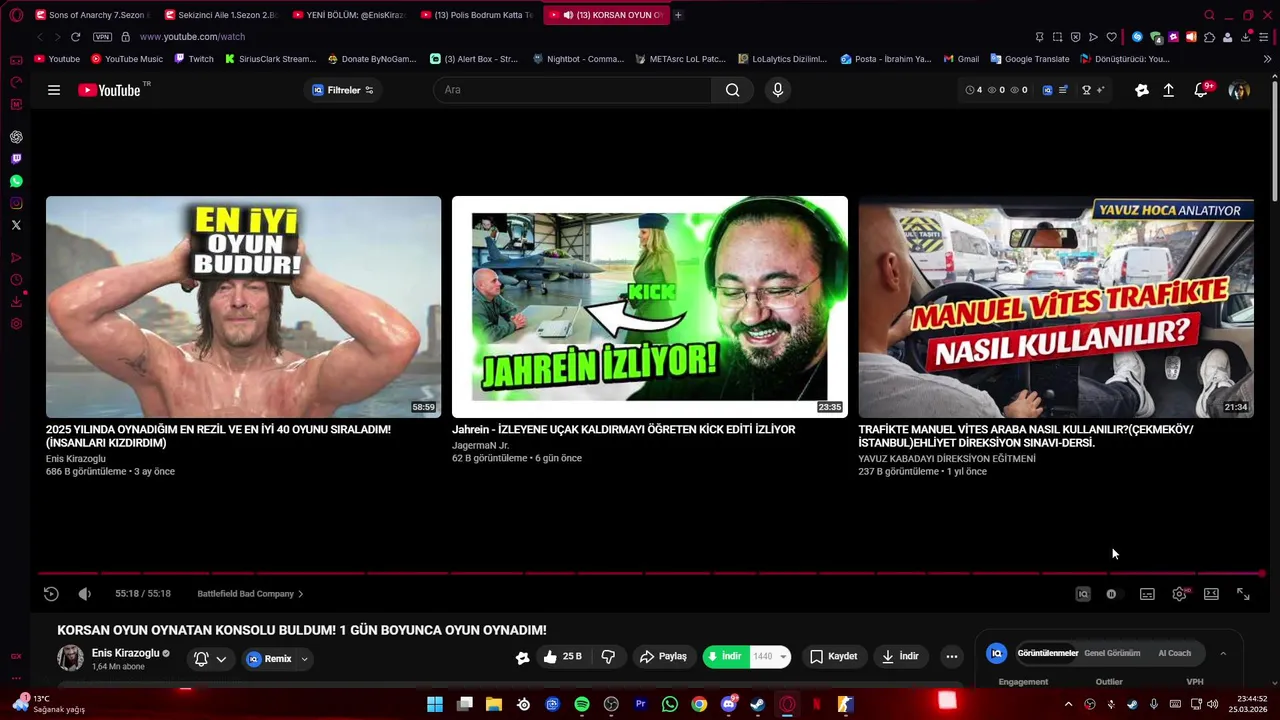The image size is (1280, 720).
Task: Open YouTube notifications bell
Action: tap(1201, 90)
